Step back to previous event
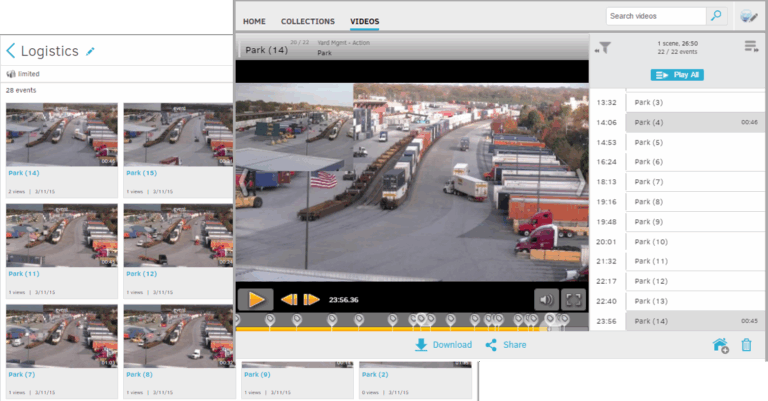 [x=289, y=299]
